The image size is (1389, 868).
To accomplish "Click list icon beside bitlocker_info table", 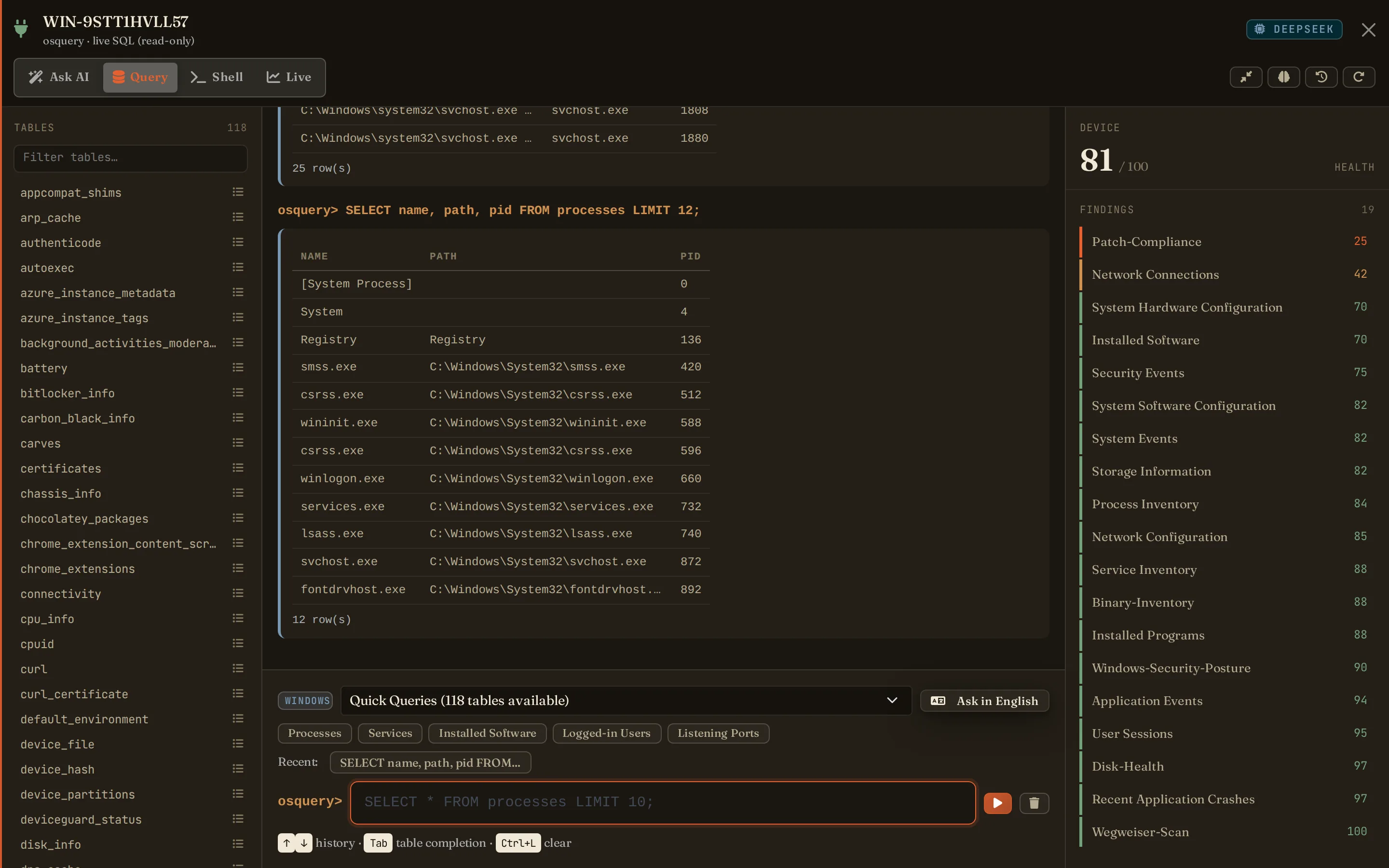I will [x=238, y=393].
